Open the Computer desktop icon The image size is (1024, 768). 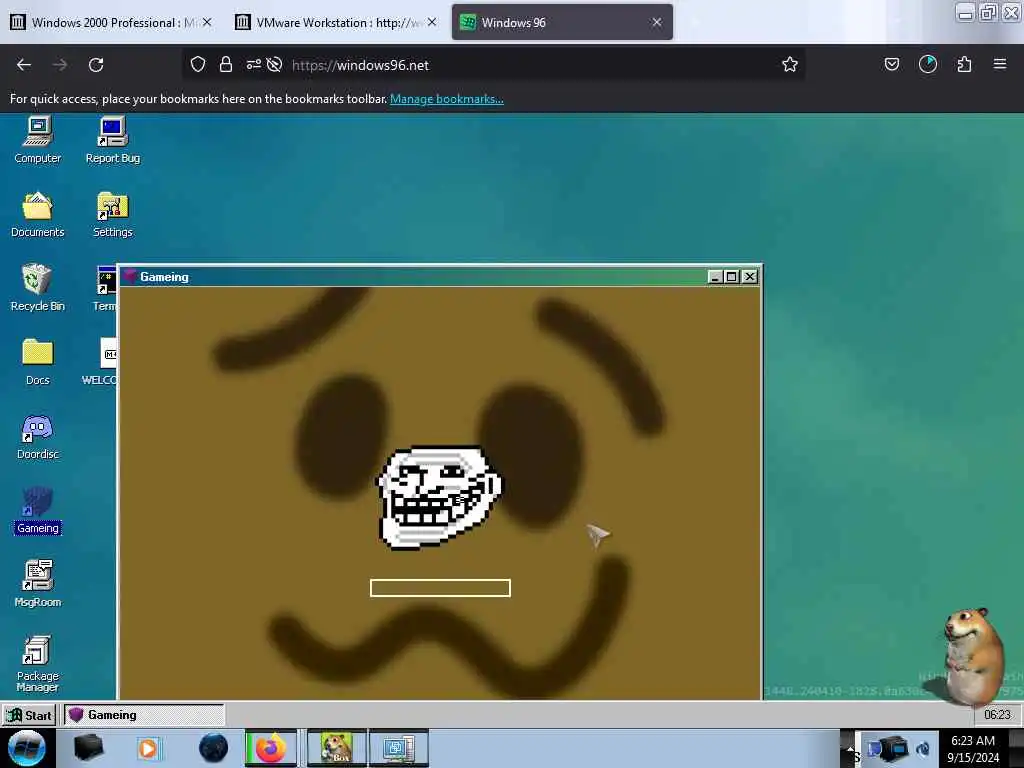(37, 139)
